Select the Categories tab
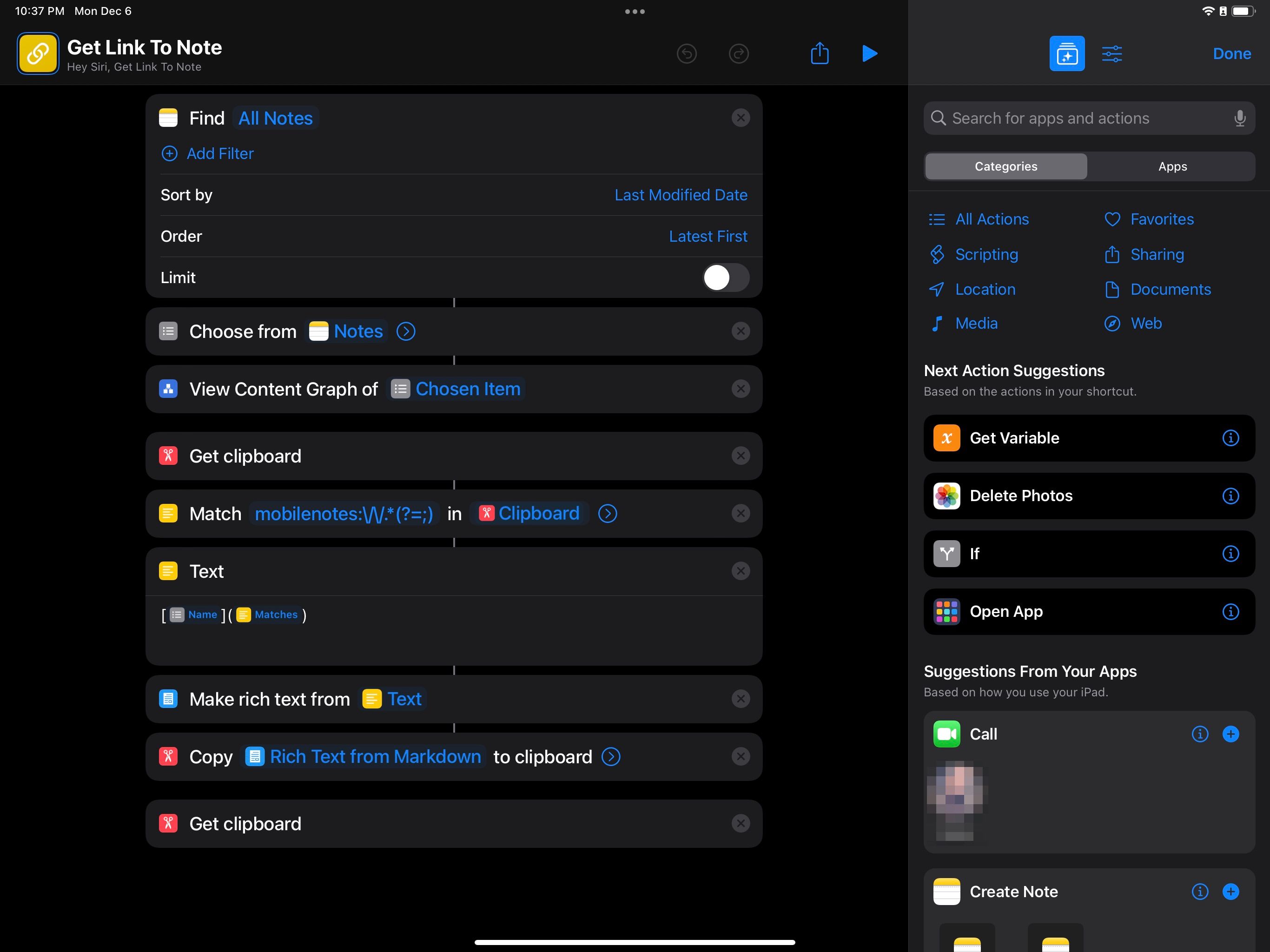The height and width of the screenshot is (952, 1270). click(x=1005, y=166)
